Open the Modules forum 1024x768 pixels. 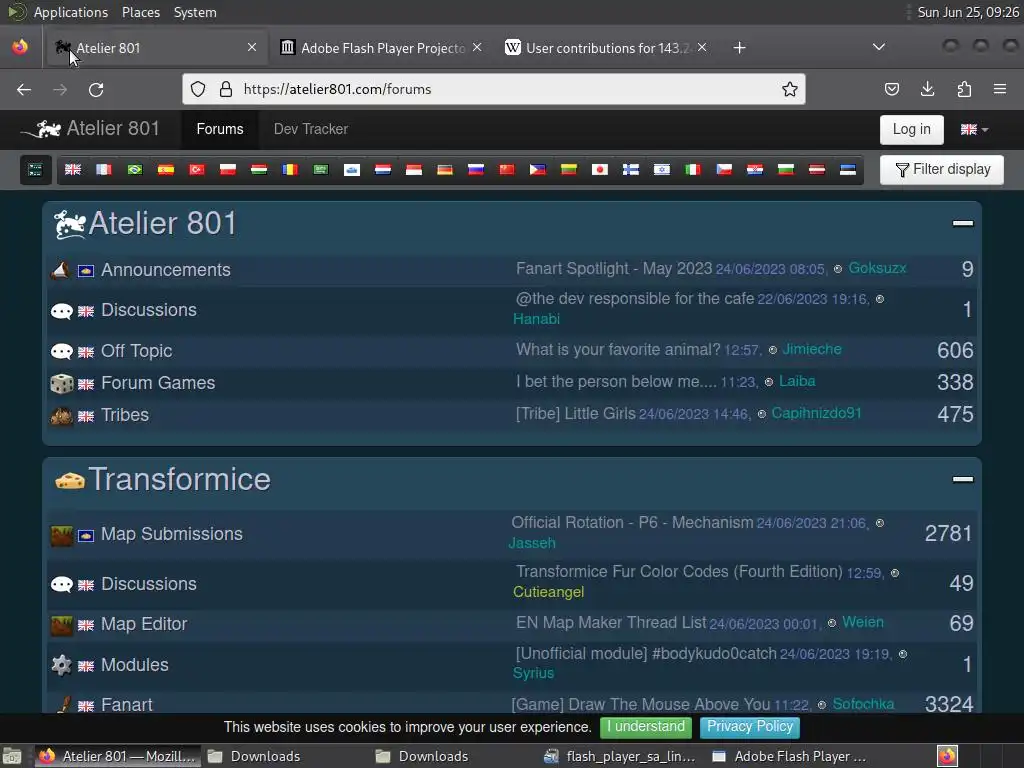point(135,665)
